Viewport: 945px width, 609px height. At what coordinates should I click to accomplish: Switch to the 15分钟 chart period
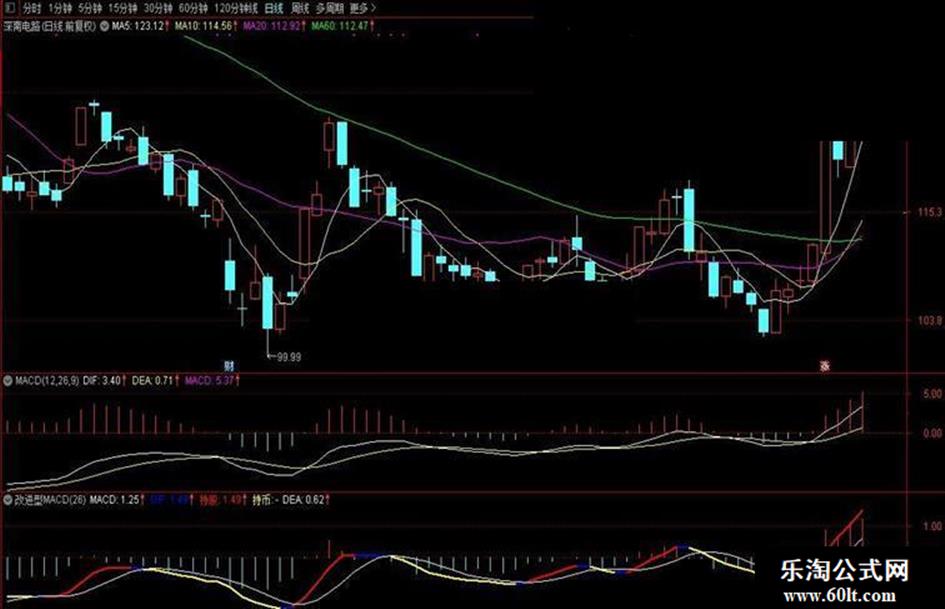click(x=122, y=8)
